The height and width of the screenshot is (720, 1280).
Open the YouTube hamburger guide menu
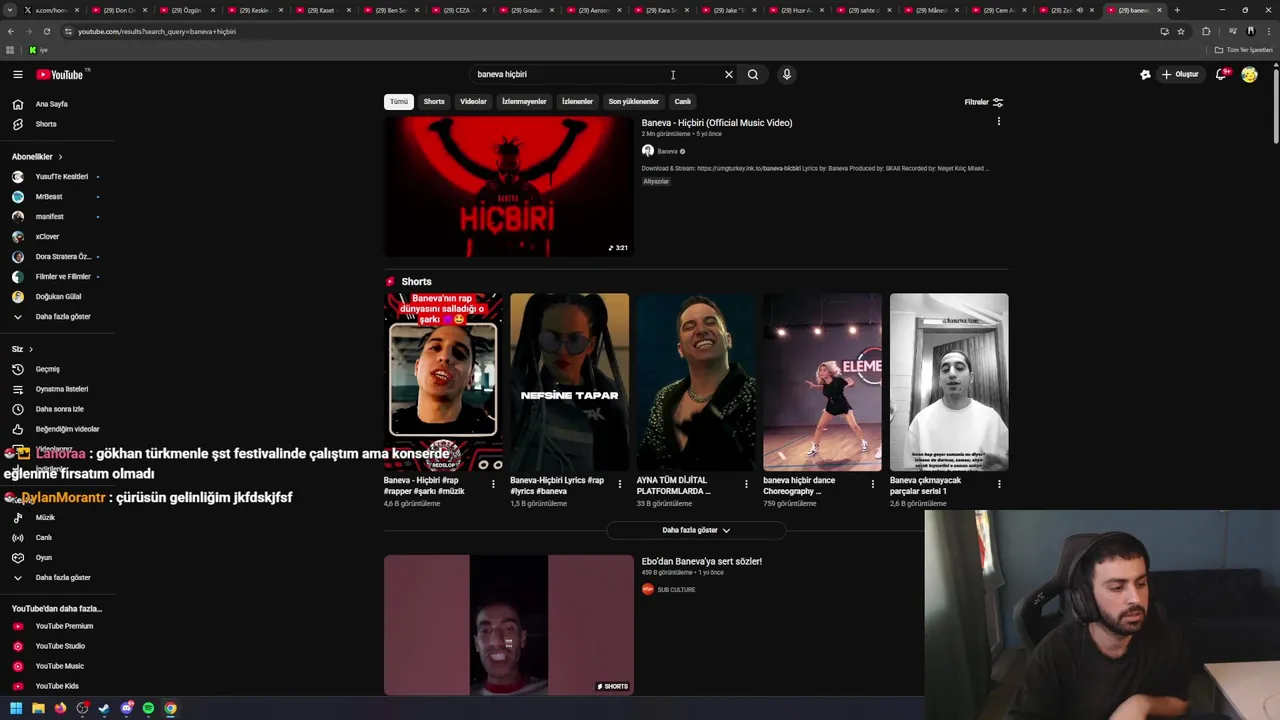pos(17,74)
